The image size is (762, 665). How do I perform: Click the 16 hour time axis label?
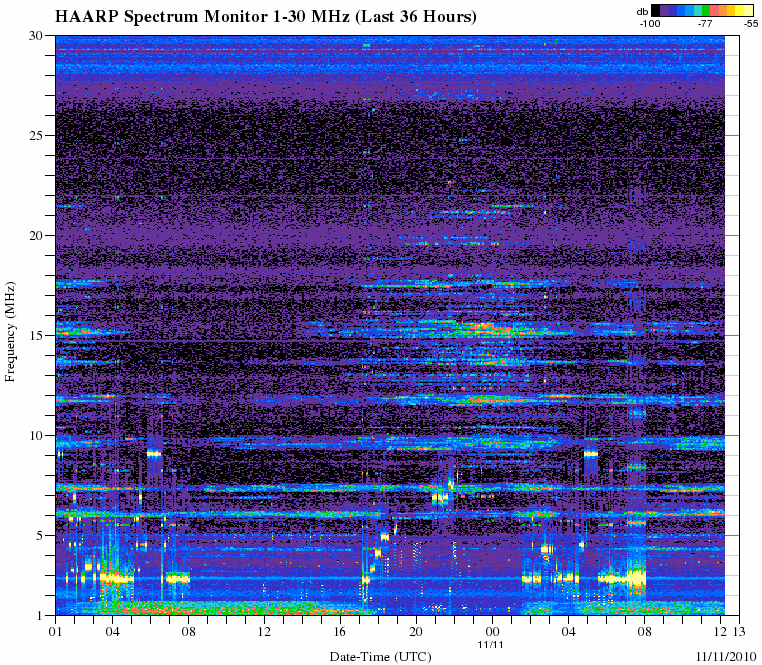340,631
